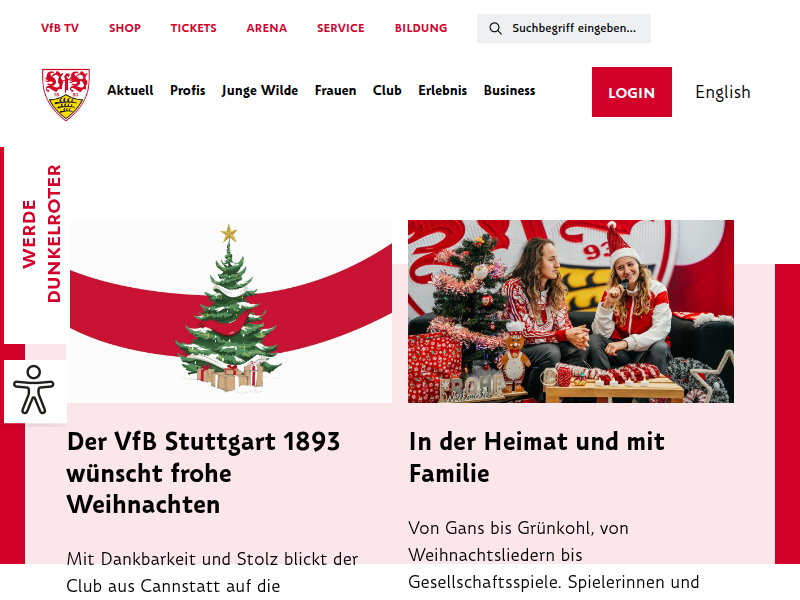Select ARENA in the top bar
The width and height of the screenshot is (800, 600).
click(267, 28)
